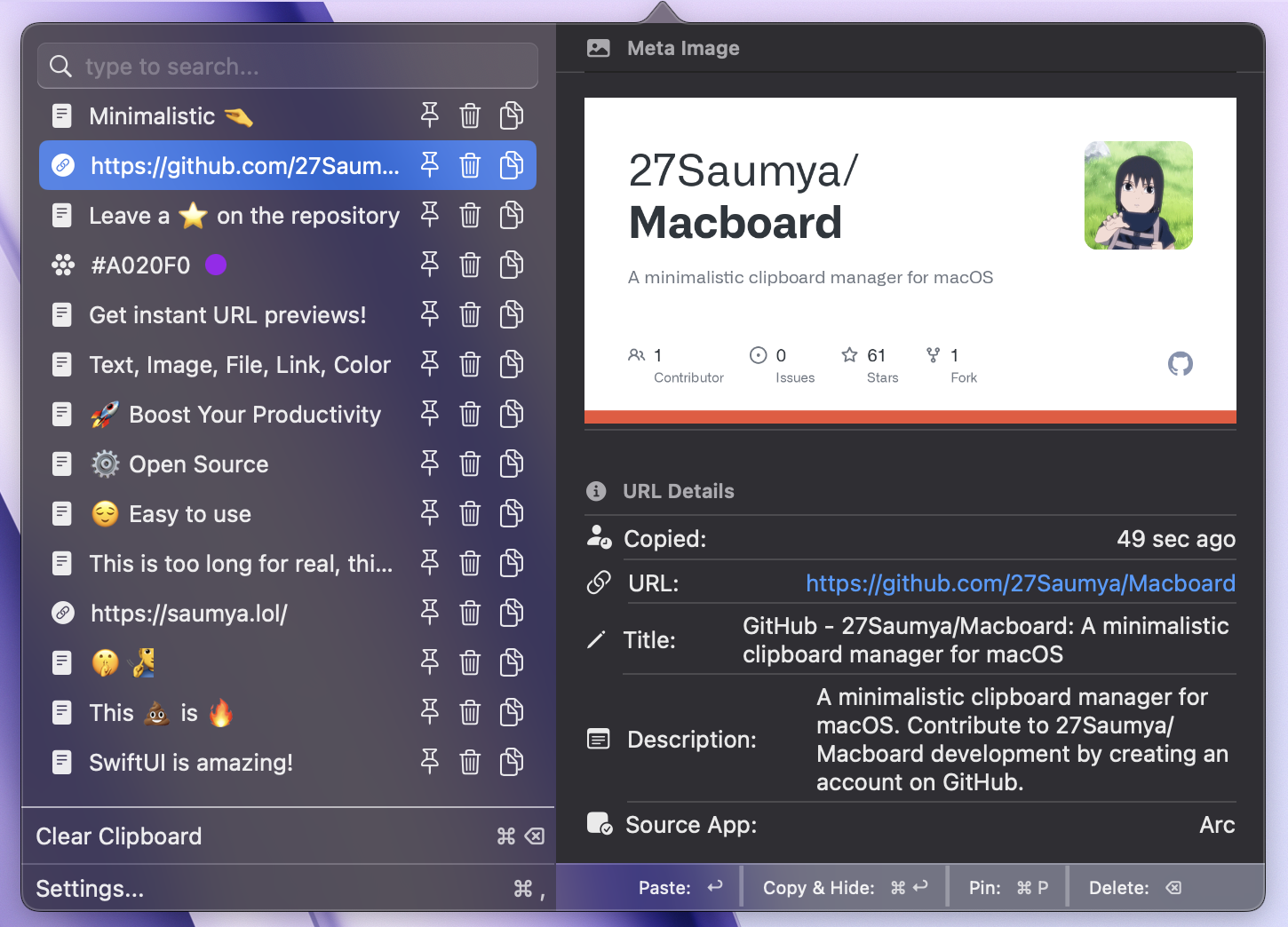
Task: Copy the 'Text, Image, File, Link, Color' entry
Action: click(512, 364)
